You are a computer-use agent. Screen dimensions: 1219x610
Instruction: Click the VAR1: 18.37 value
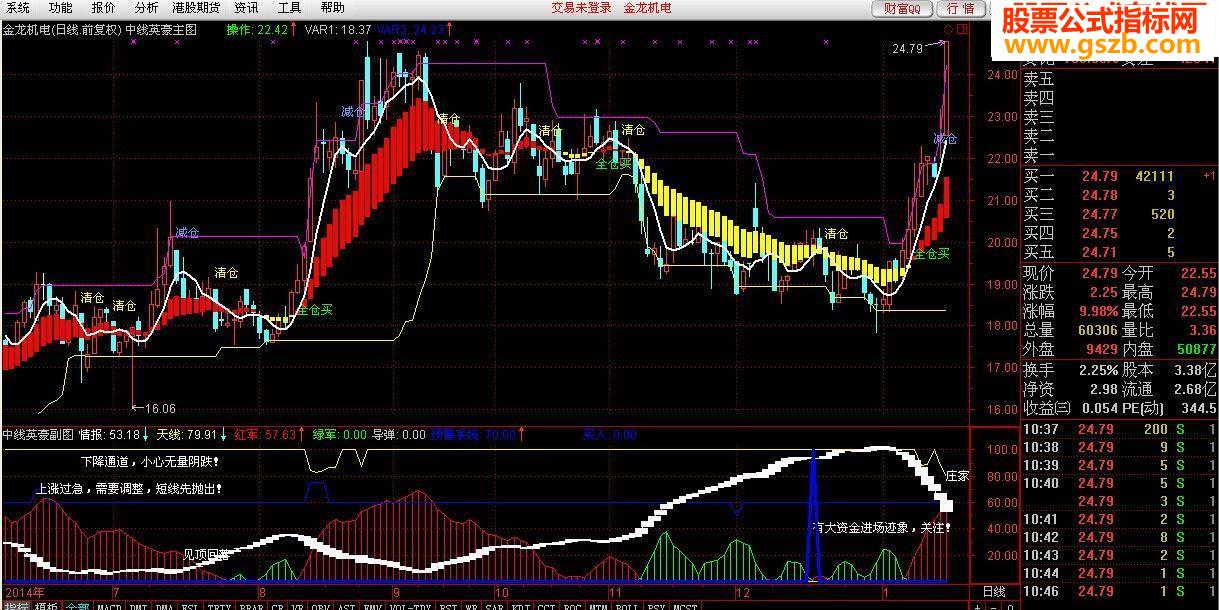point(339,30)
